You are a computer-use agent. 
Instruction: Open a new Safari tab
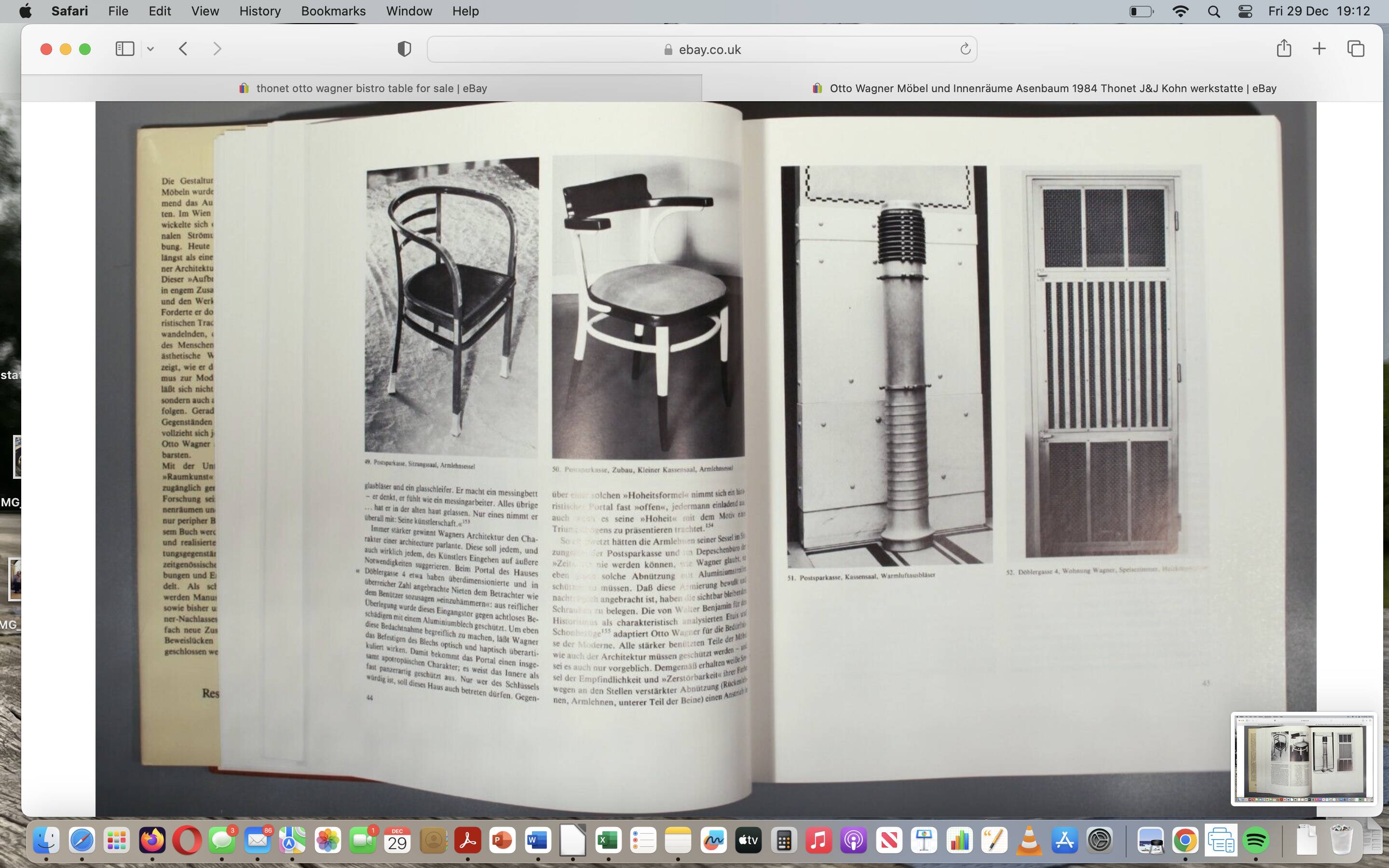point(1319,49)
